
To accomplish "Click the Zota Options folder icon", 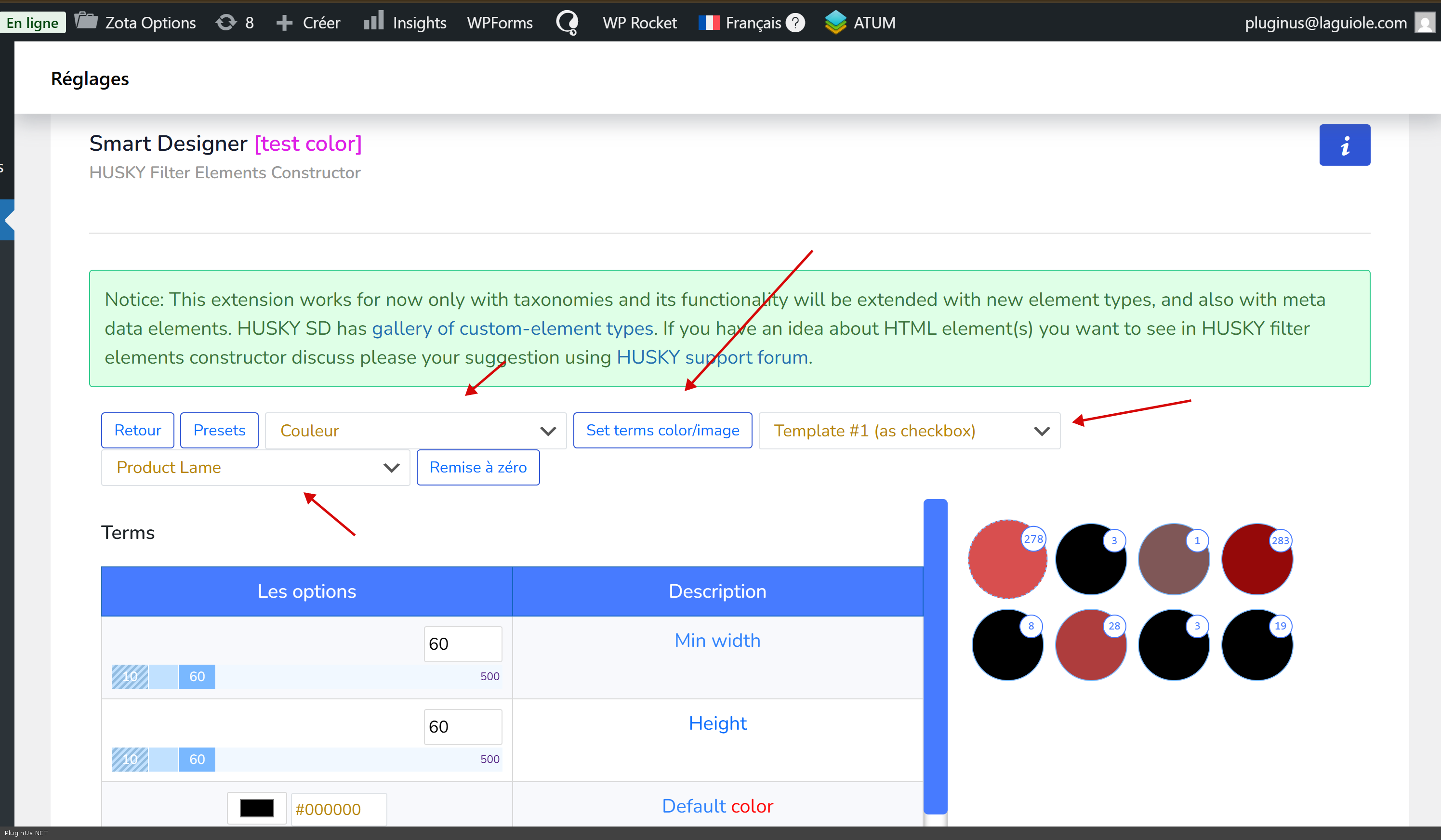I will tap(86, 21).
